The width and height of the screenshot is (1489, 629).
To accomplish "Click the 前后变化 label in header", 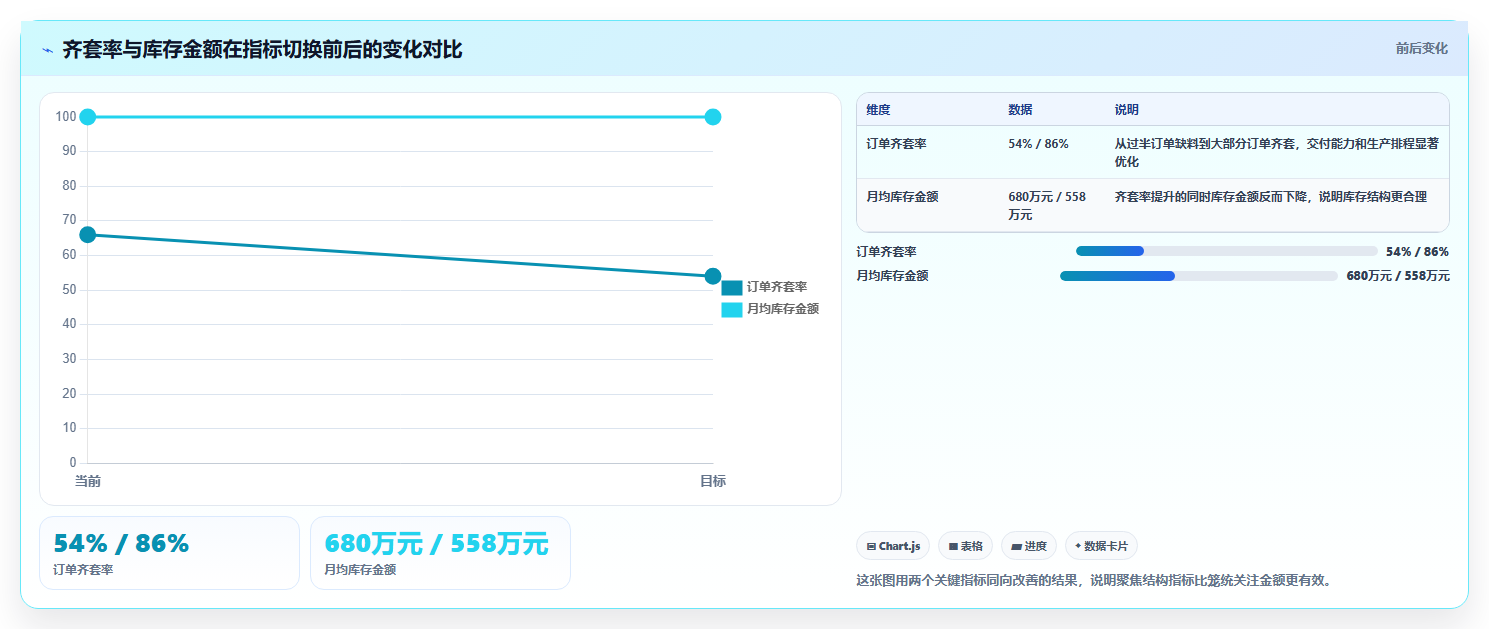I will (x=1421, y=48).
